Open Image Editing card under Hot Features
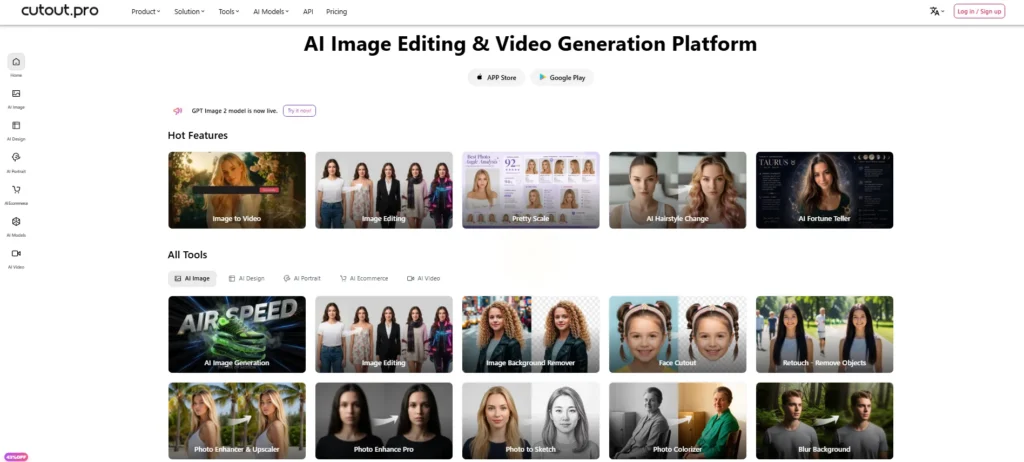 (x=384, y=190)
